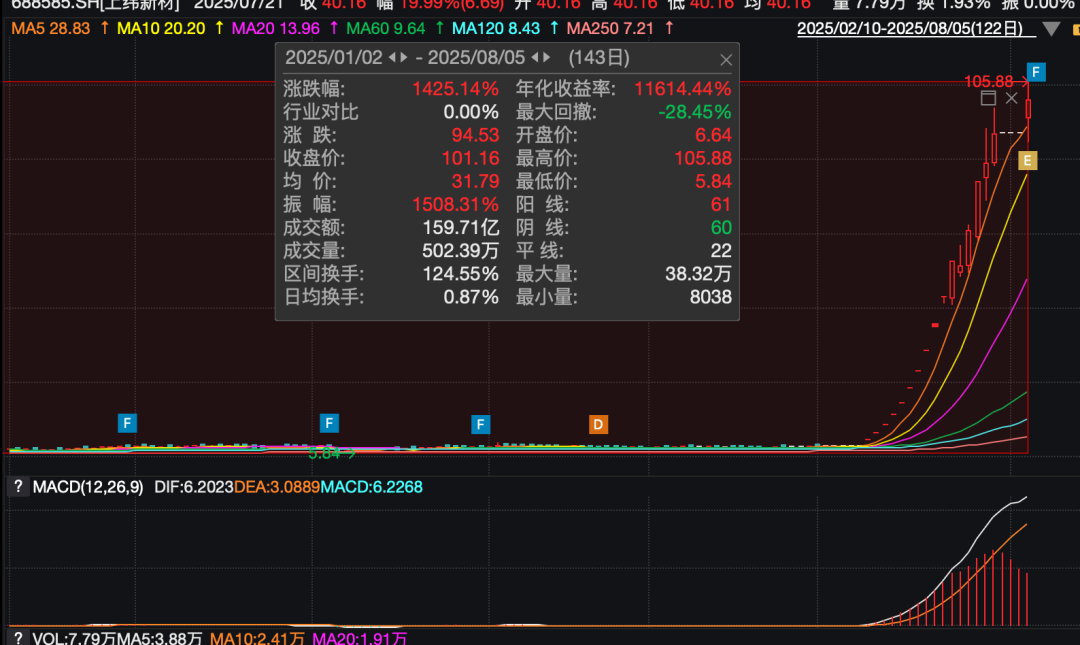Open the VOL indicator help icon
The height and width of the screenshot is (645, 1080).
[17, 637]
